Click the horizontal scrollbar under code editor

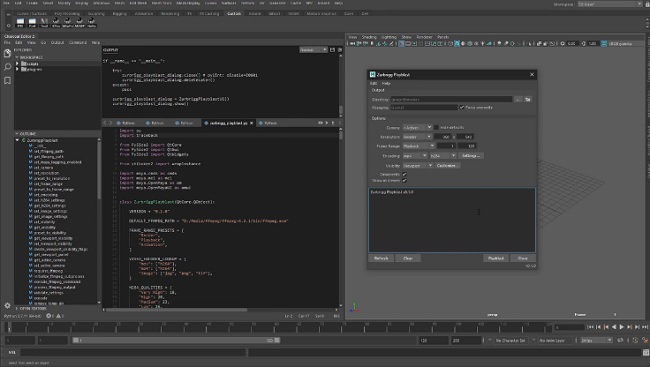click(177, 309)
